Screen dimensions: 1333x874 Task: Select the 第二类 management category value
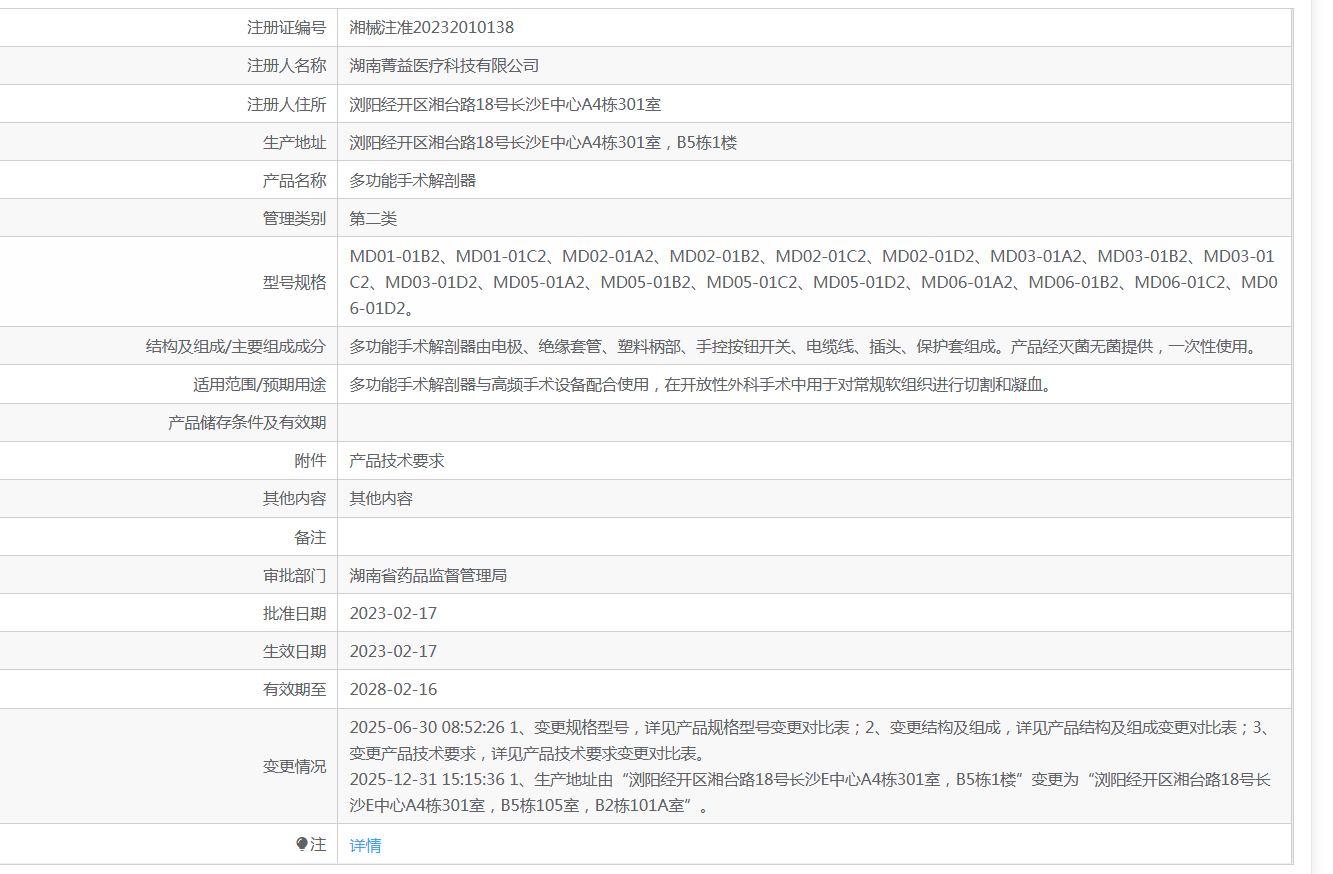coord(373,218)
